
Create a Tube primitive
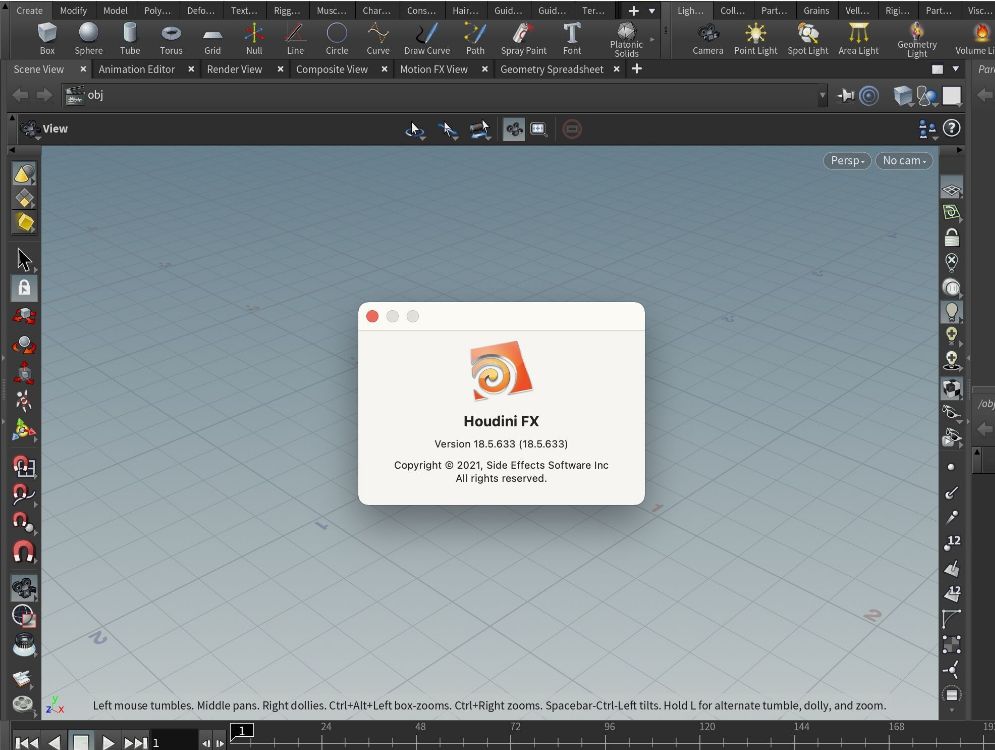[x=129, y=38]
